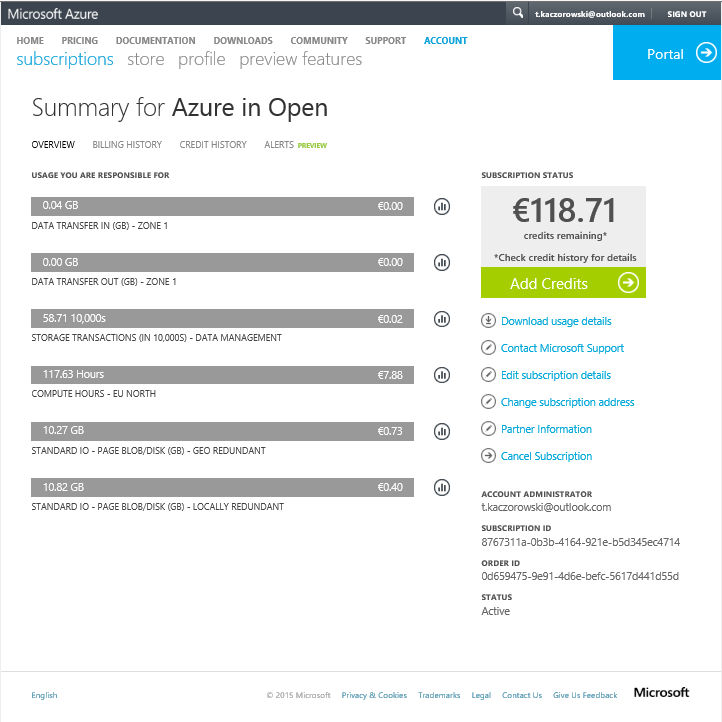
Task: Click arrow icon next to Cancel Subscription
Action: pos(488,456)
